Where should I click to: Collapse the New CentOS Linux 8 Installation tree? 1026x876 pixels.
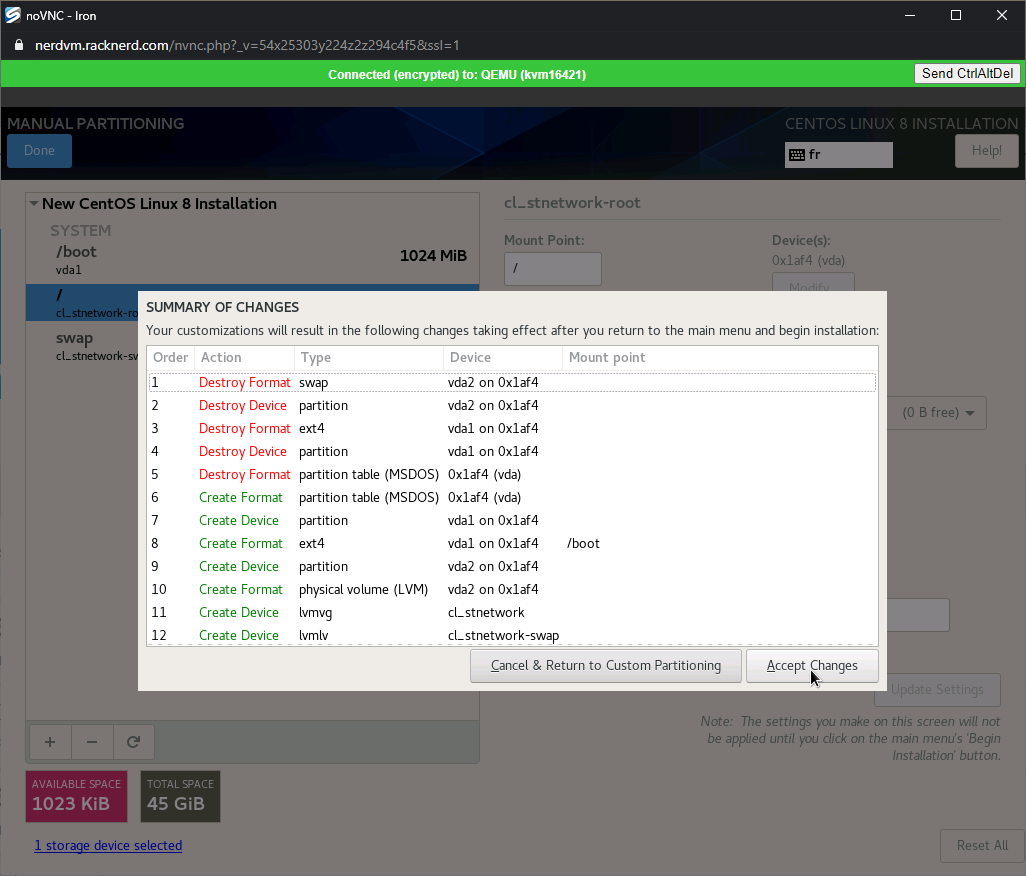tap(34, 204)
